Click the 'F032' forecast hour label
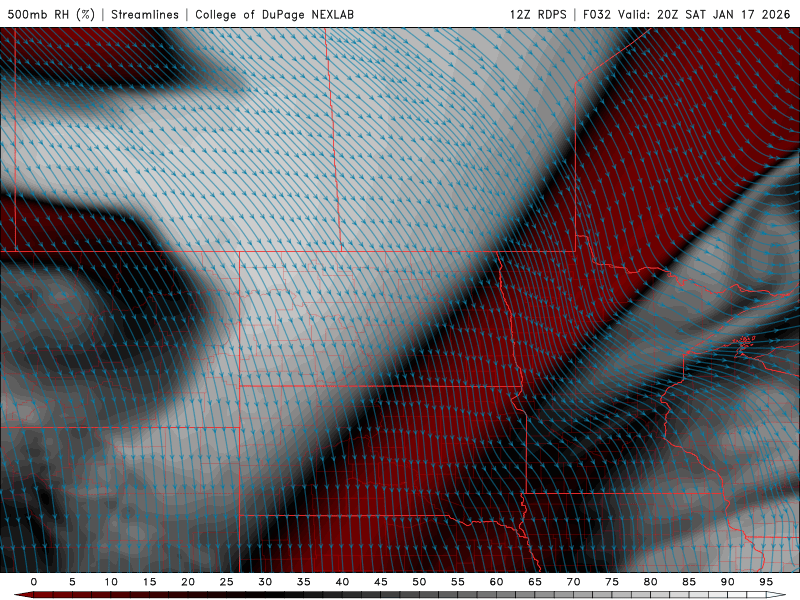The height and width of the screenshot is (600, 800). (x=597, y=14)
